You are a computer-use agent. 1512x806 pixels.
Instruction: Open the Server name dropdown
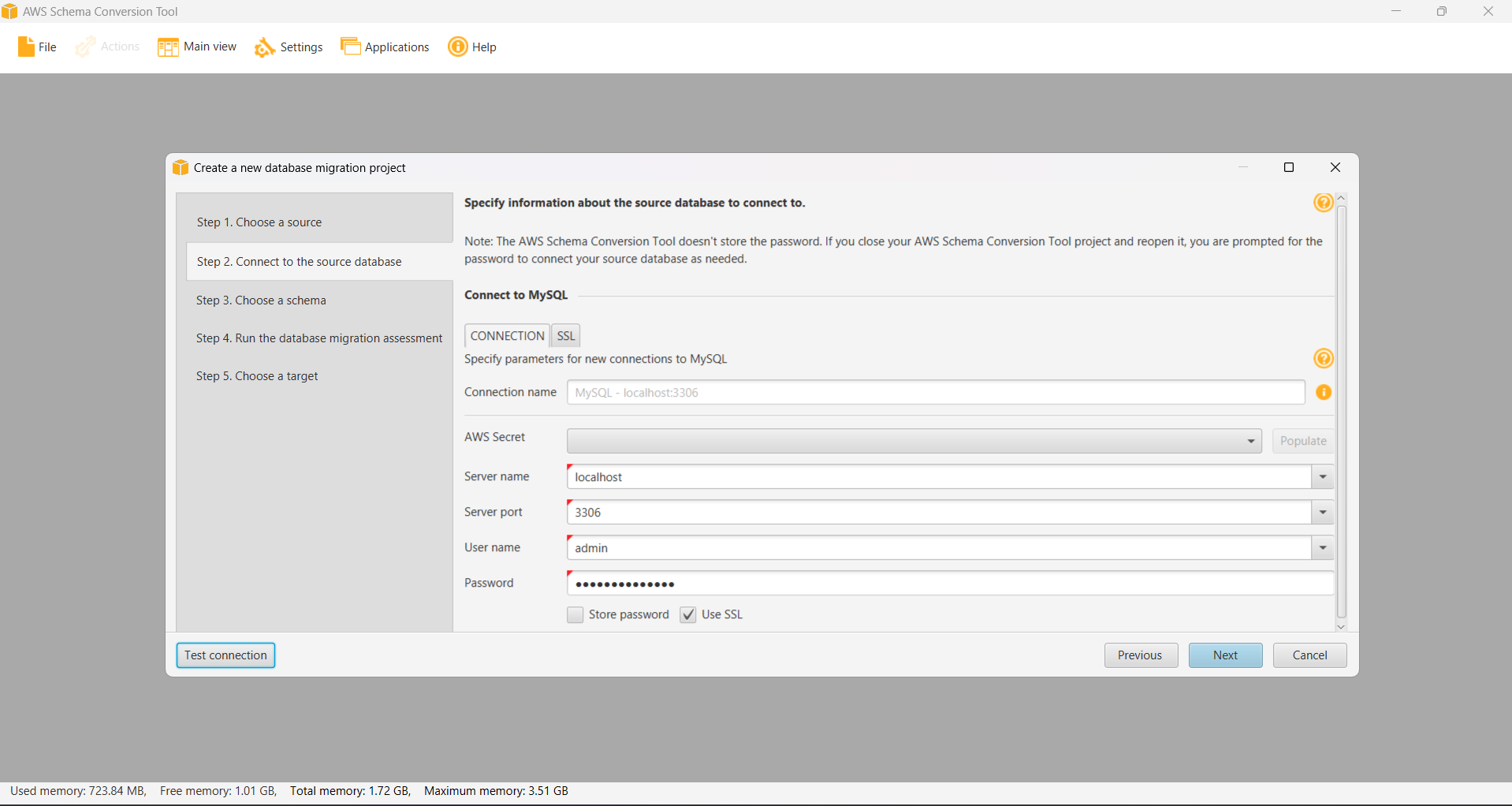coord(1322,476)
